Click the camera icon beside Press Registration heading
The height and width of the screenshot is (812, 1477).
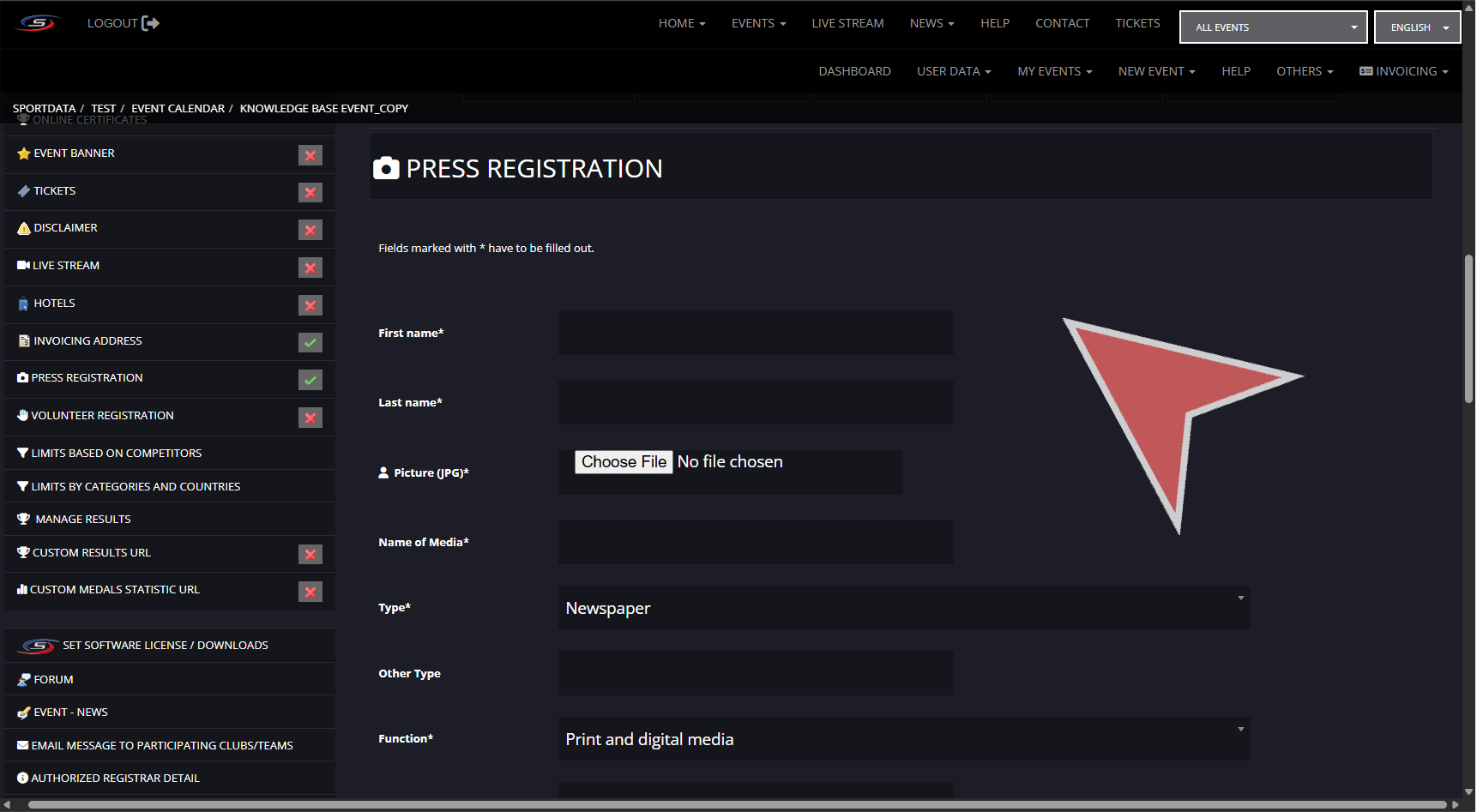click(x=386, y=168)
